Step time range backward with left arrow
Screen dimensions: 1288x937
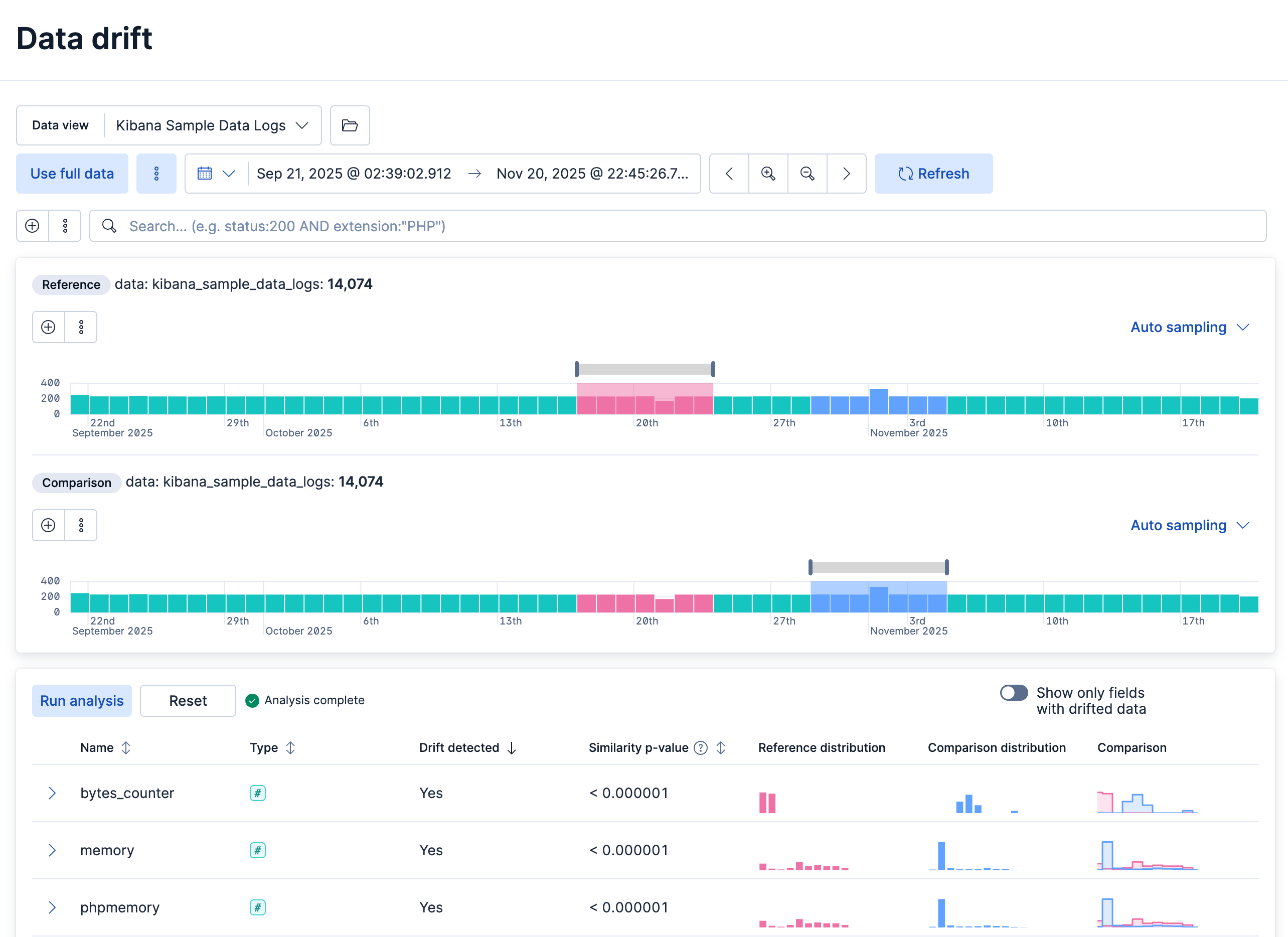coord(729,174)
